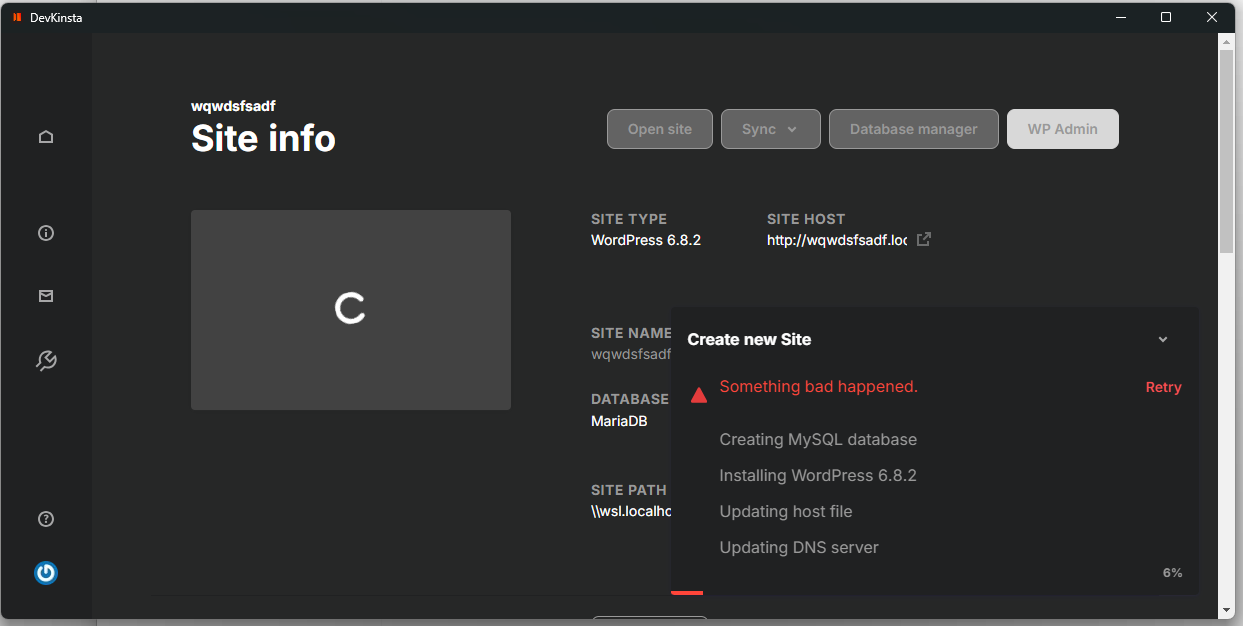
Task: Open the wrench tools sidebar icon
Action: click(46, 361)
